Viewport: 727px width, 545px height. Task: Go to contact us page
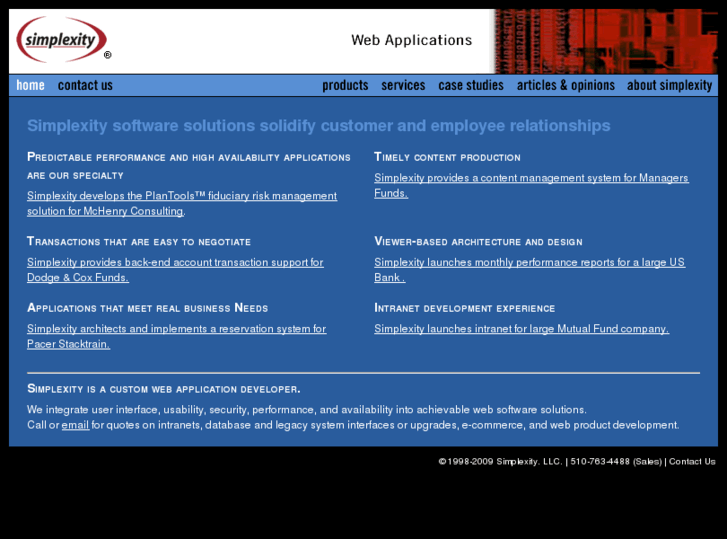point(85,85)
